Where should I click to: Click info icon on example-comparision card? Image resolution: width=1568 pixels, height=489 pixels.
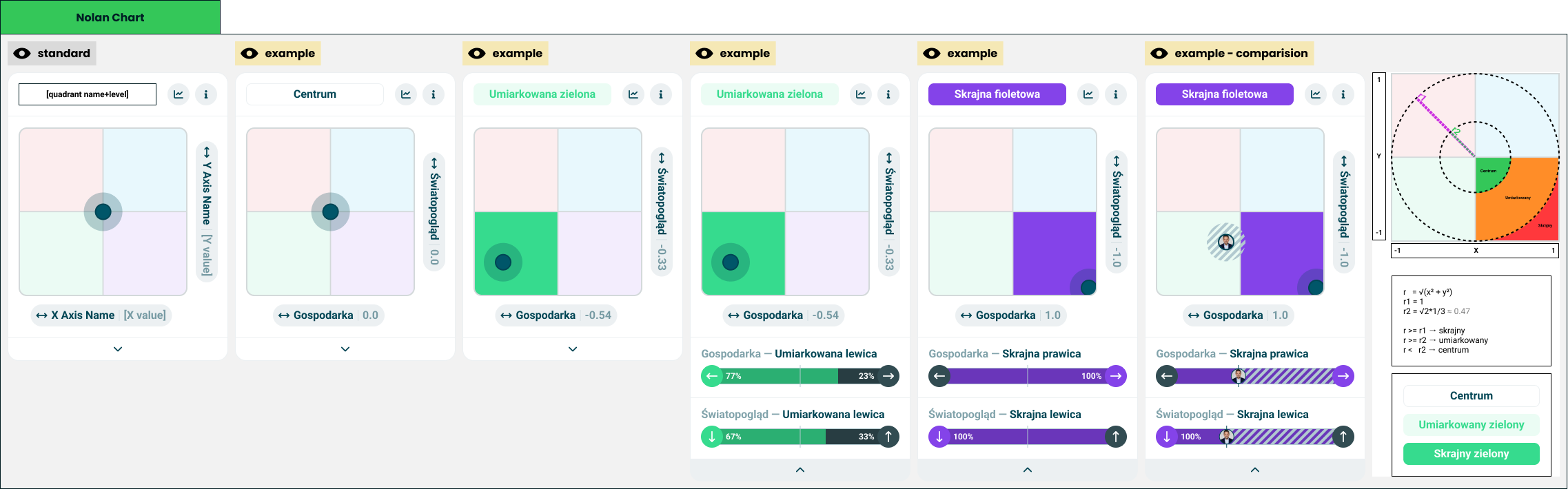click(x=1343, y=94)
